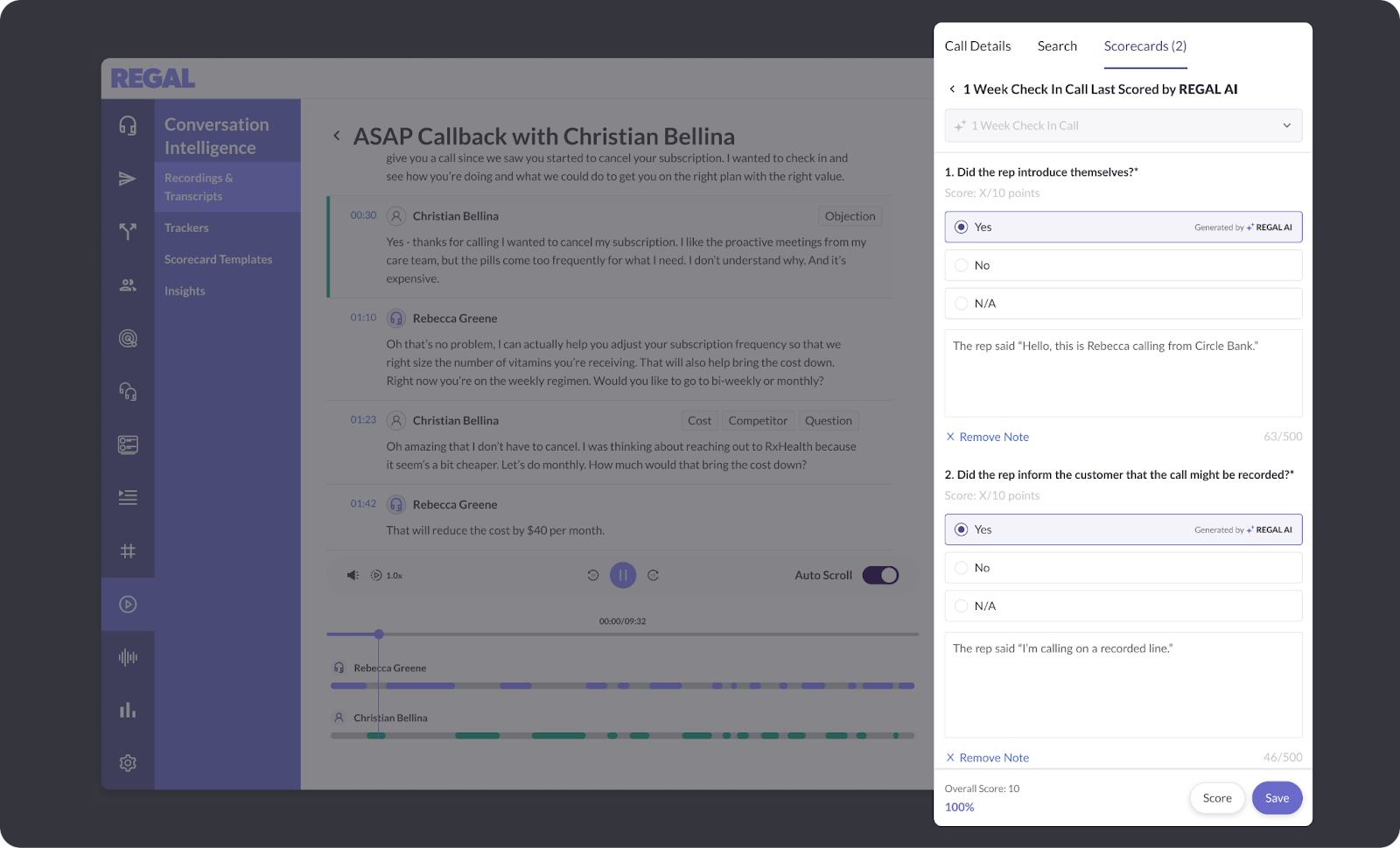Click the Save button
This screenshot has width=1400, height=848.
[1277, 798]
